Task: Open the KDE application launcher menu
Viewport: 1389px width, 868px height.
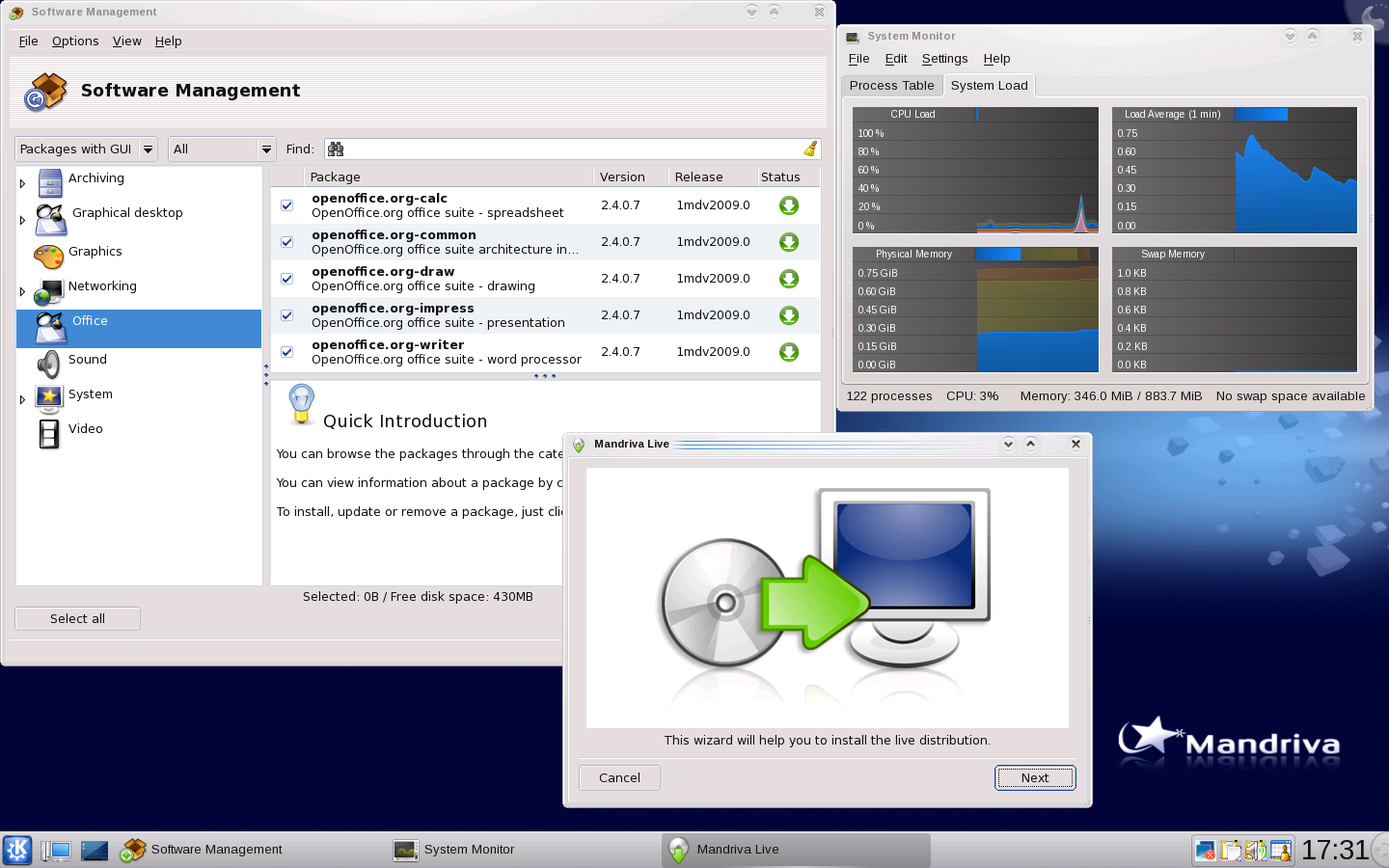Action: [17, 850]
